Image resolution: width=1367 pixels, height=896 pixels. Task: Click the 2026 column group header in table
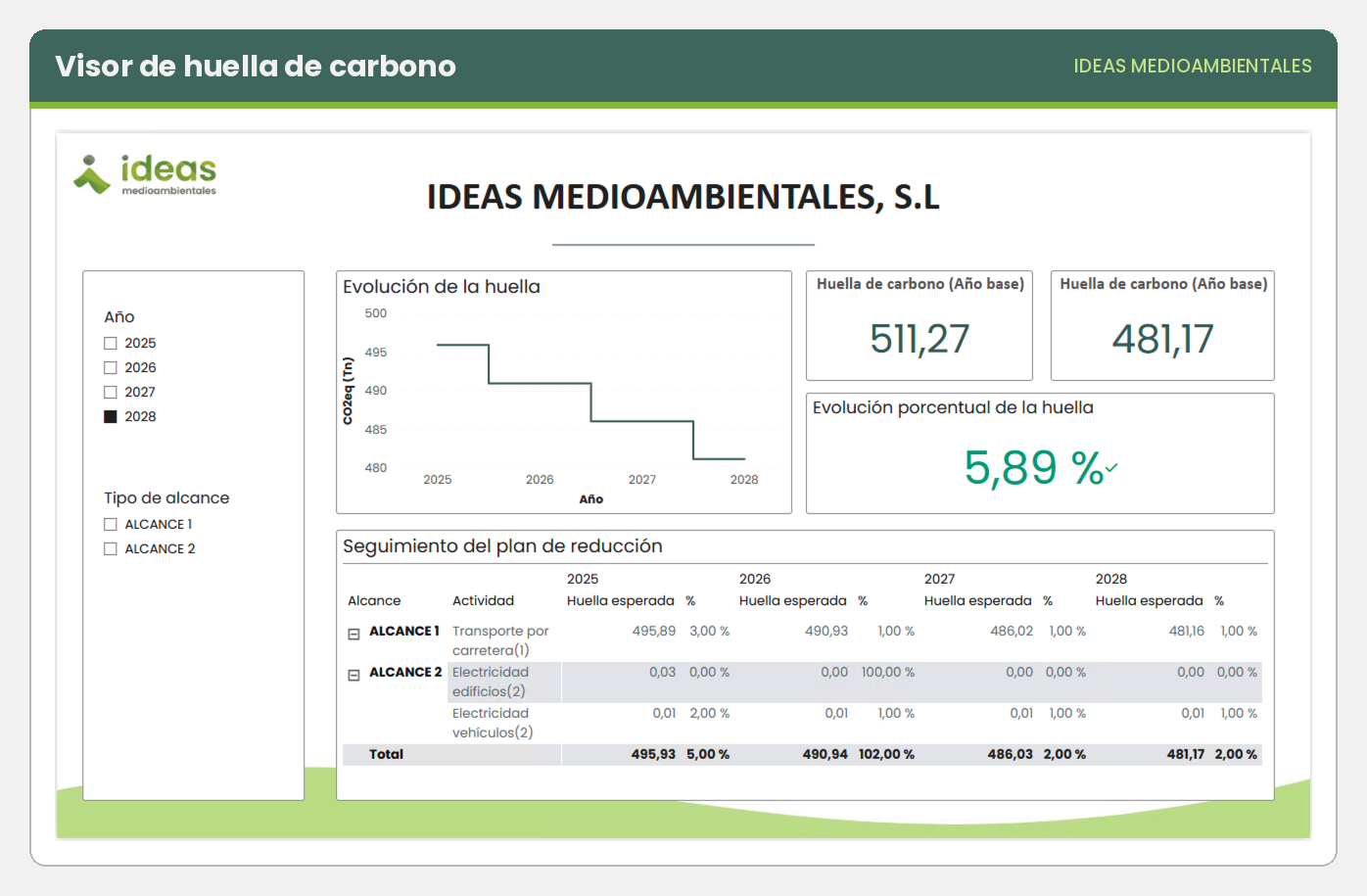[755, 579]
